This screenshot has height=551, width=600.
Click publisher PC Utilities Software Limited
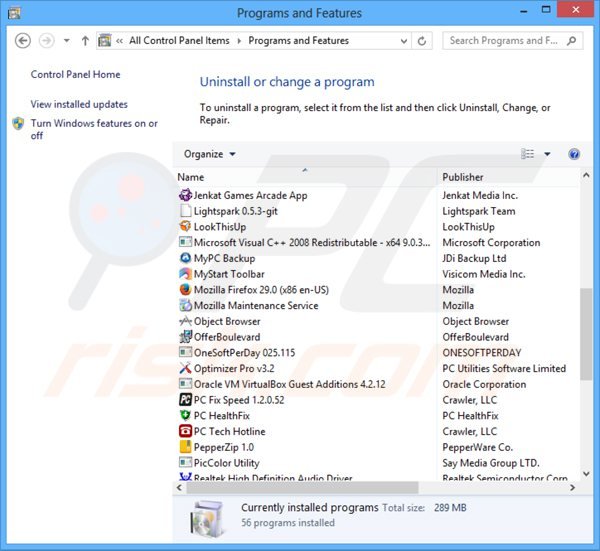click(504, 368)
